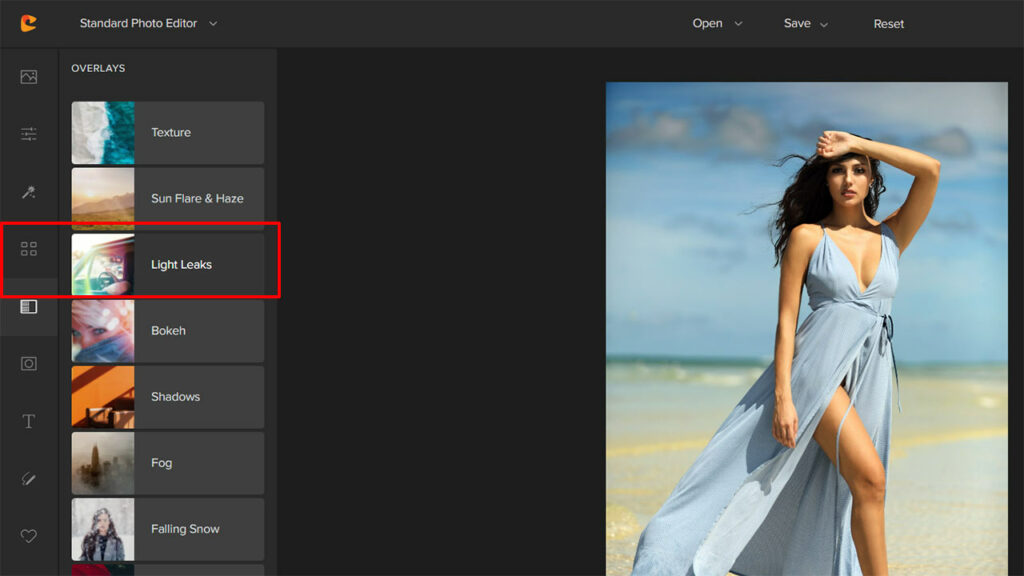Click the Falling Snow thumbnail image

[103, 529]
